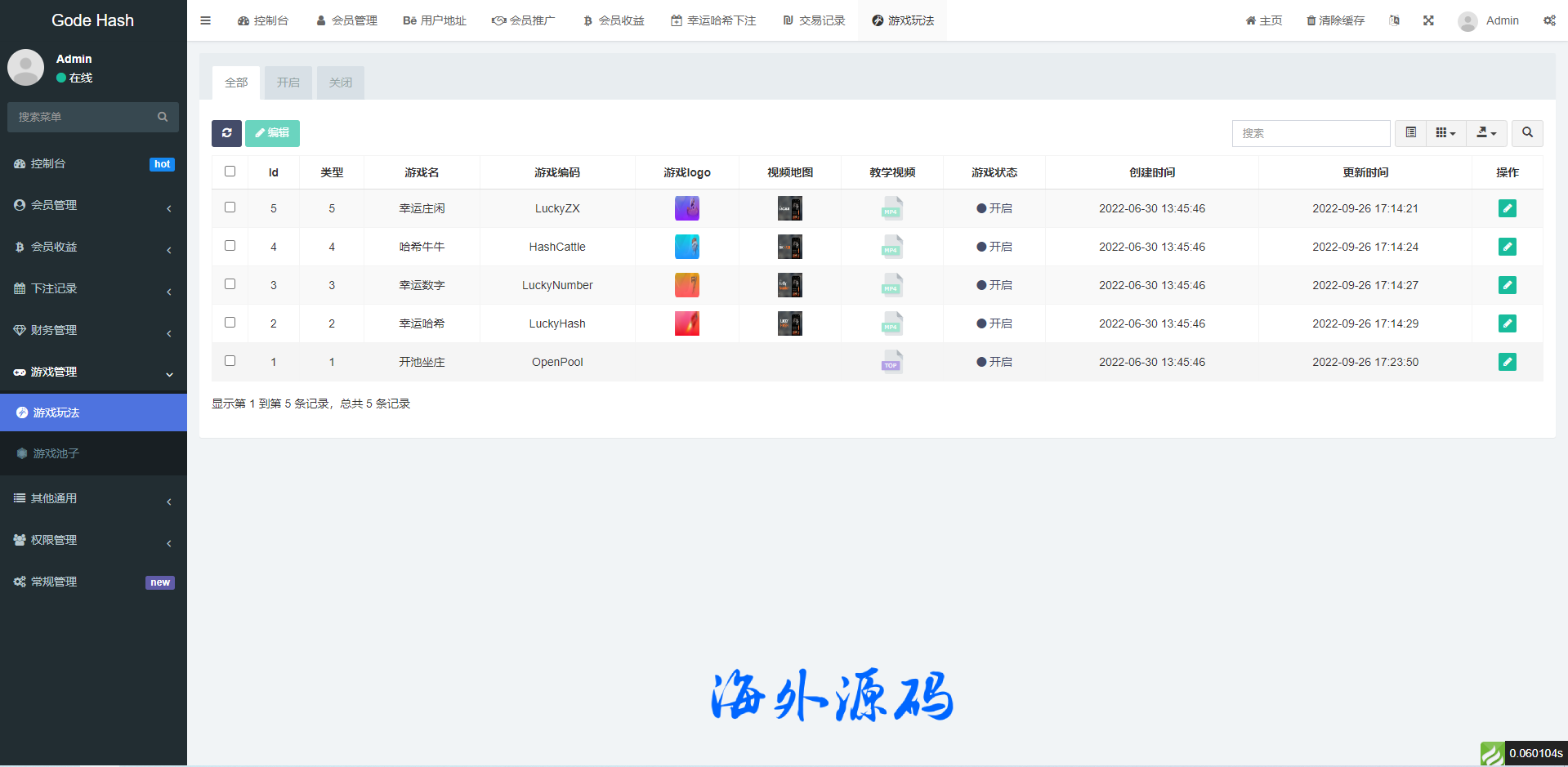This screenshot has width=1568, height=767.
Task: Open 交易记录 top navigation tab
Action: coord(814,20)
